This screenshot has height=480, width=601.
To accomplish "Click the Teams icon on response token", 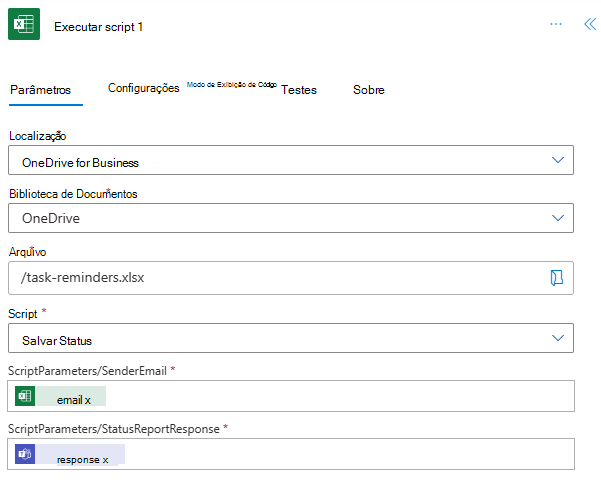I will pos(26,456).
